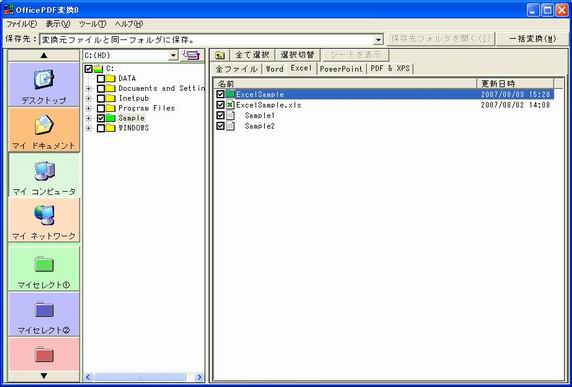572x387 pixels.
Task: Expand the WINDOWS tree node
Action: click(x=88, y=128)
